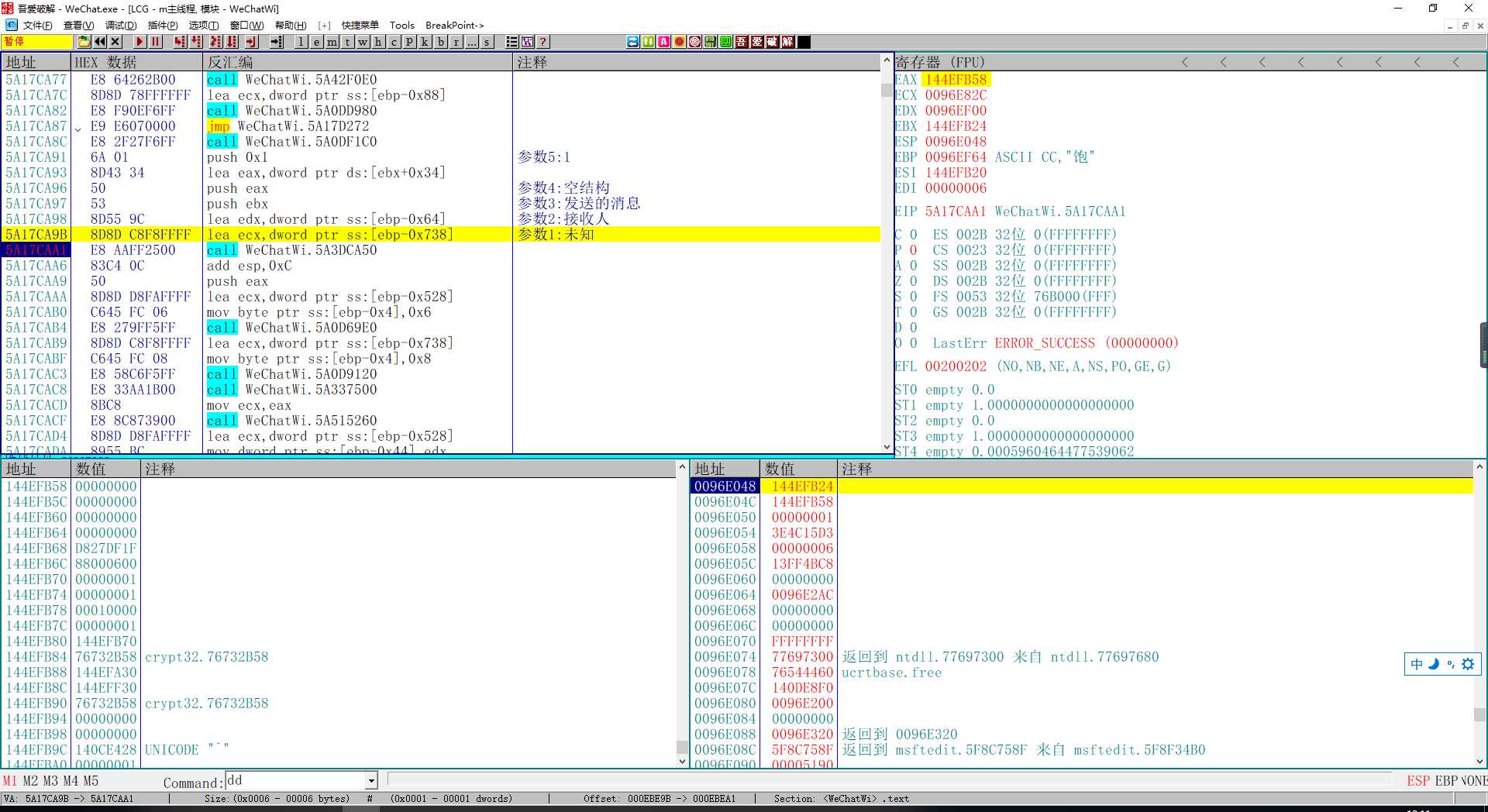Screen dimensions: 1488x812
Task: Open Memory map with the 'm' button
Action: click(x=332, y=42)
